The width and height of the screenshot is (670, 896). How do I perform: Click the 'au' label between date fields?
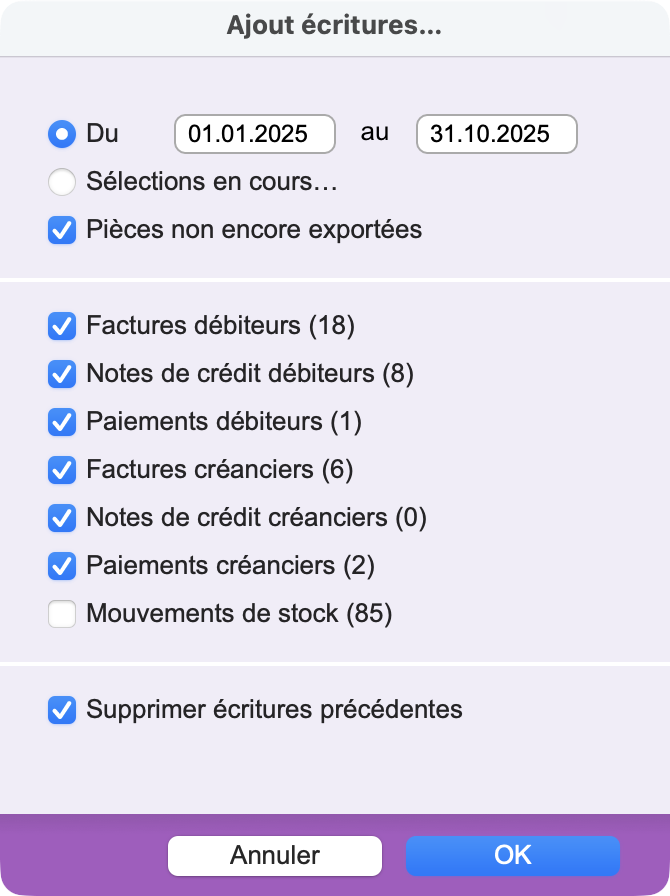[x=375, y=132]
